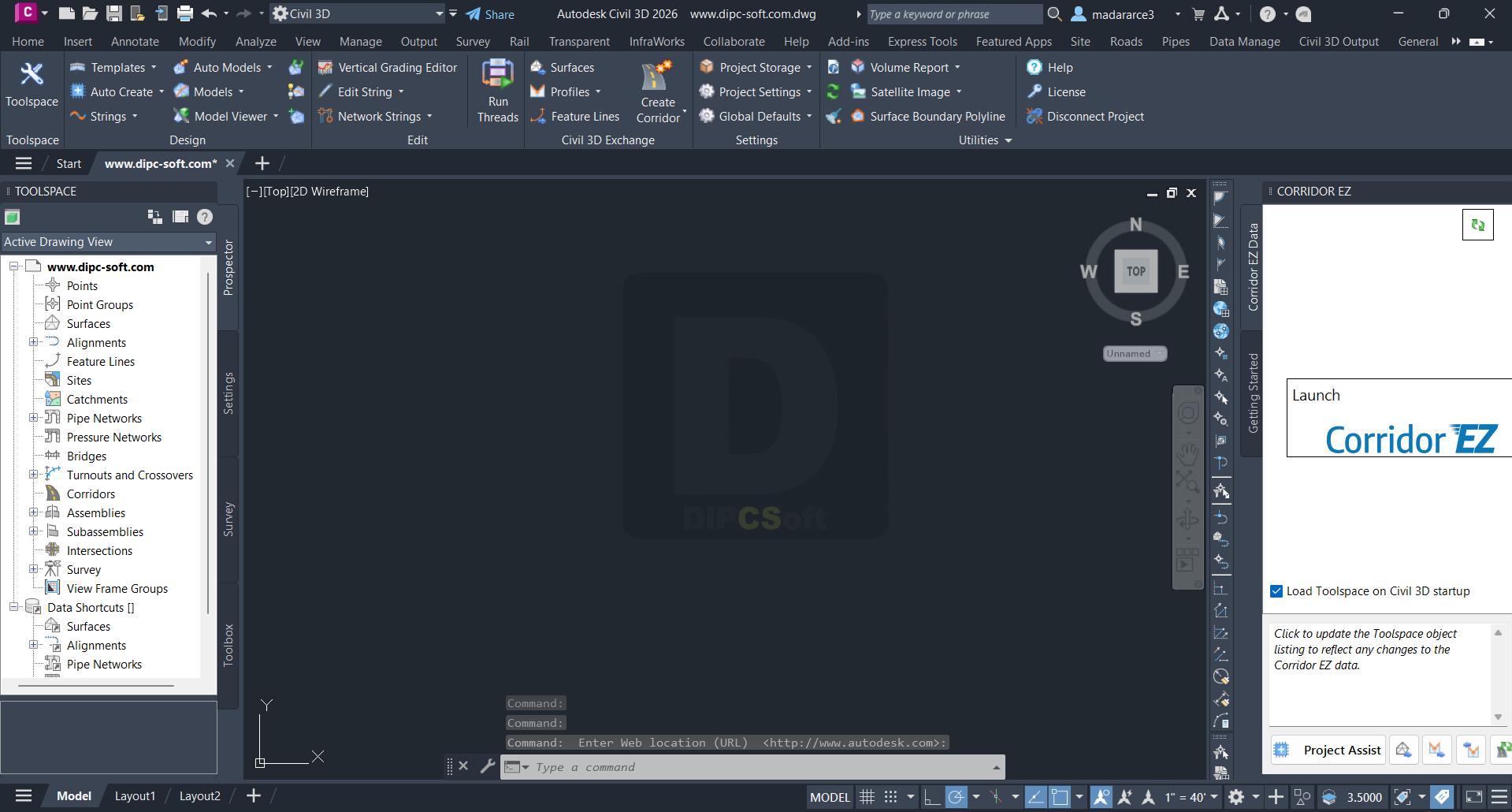Click the Save icon in quick access toolbar

[114, 13]
